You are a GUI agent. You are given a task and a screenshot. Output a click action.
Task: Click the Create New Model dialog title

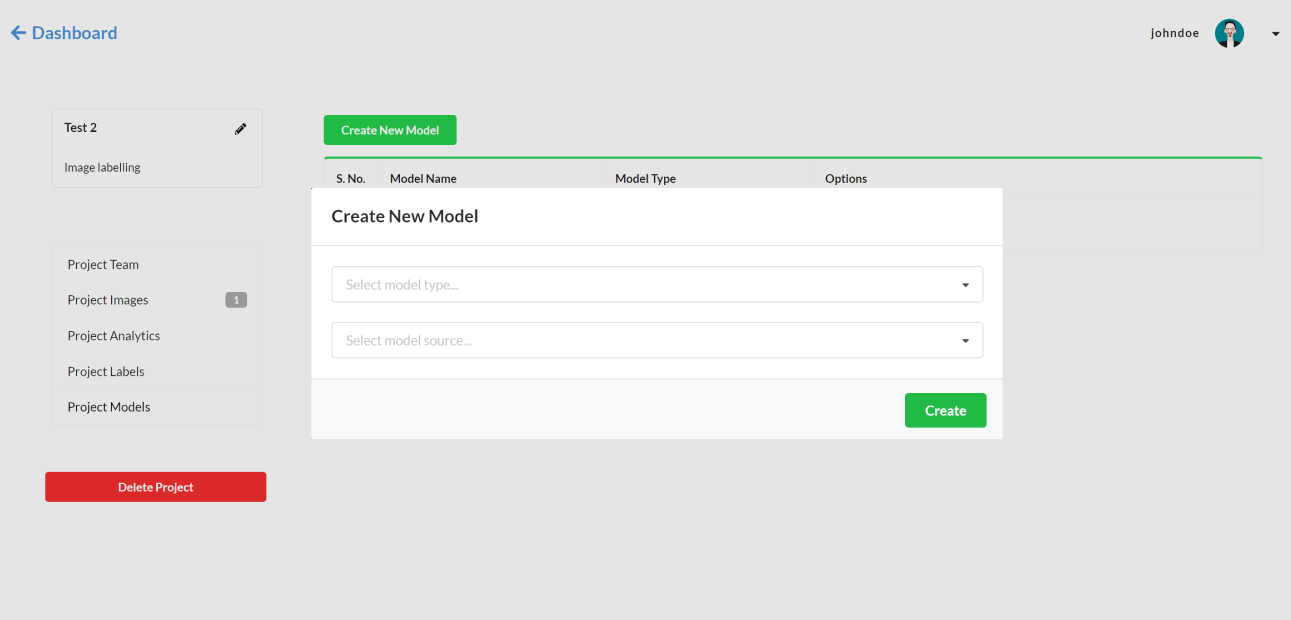(x=404, y=216)
